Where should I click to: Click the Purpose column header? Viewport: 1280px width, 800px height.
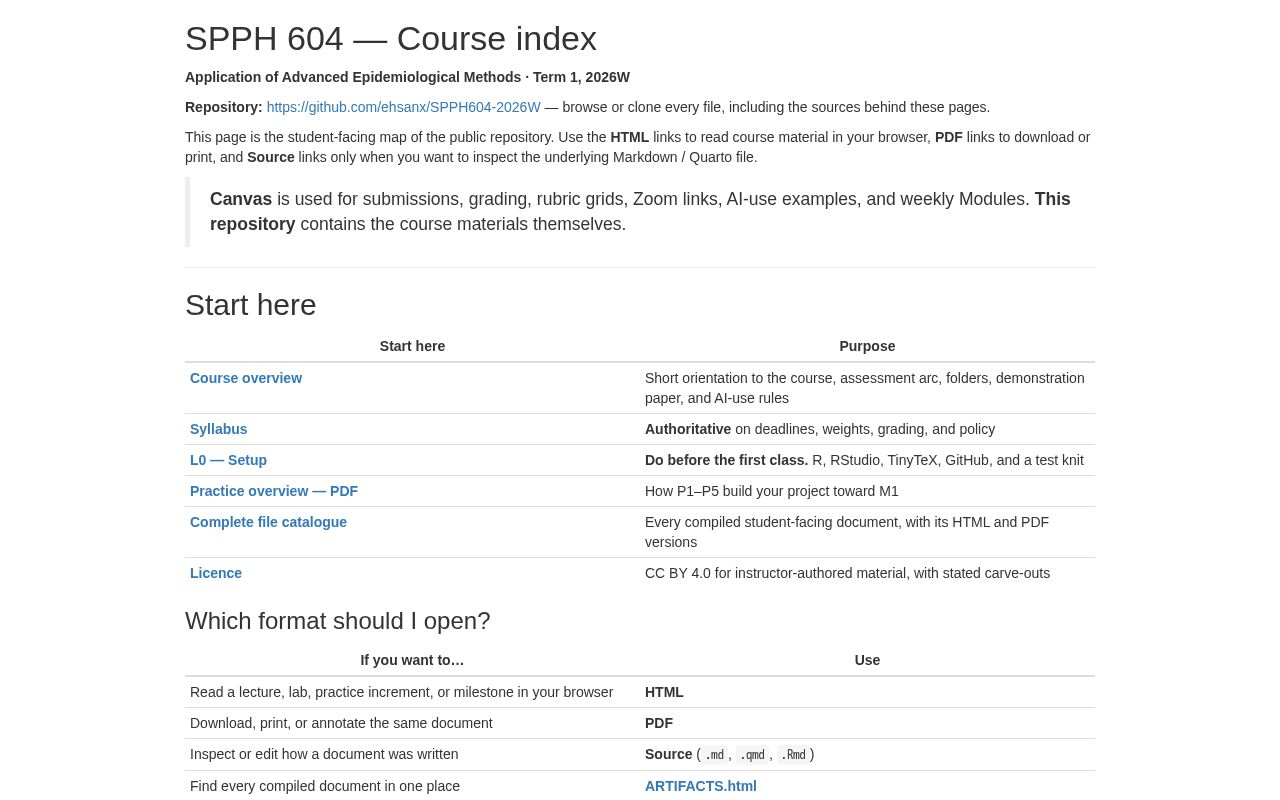(x=867, y=346)
